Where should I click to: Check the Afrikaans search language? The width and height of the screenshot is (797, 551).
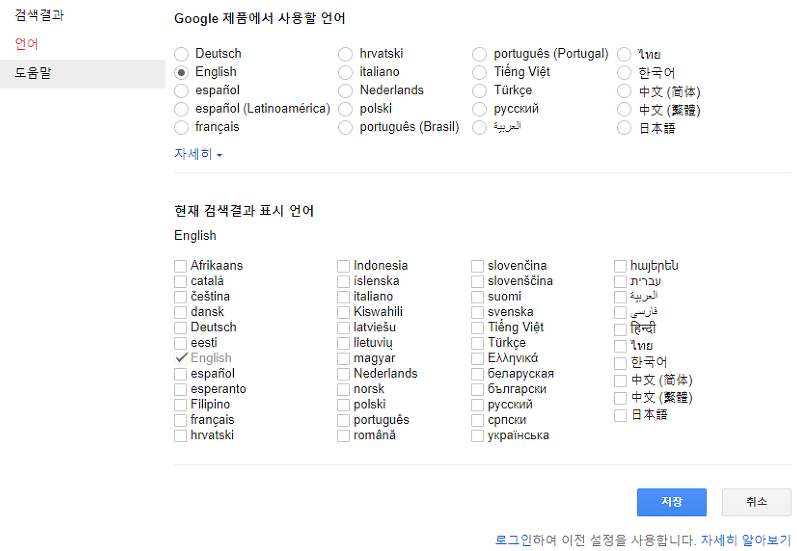(180, 266)
